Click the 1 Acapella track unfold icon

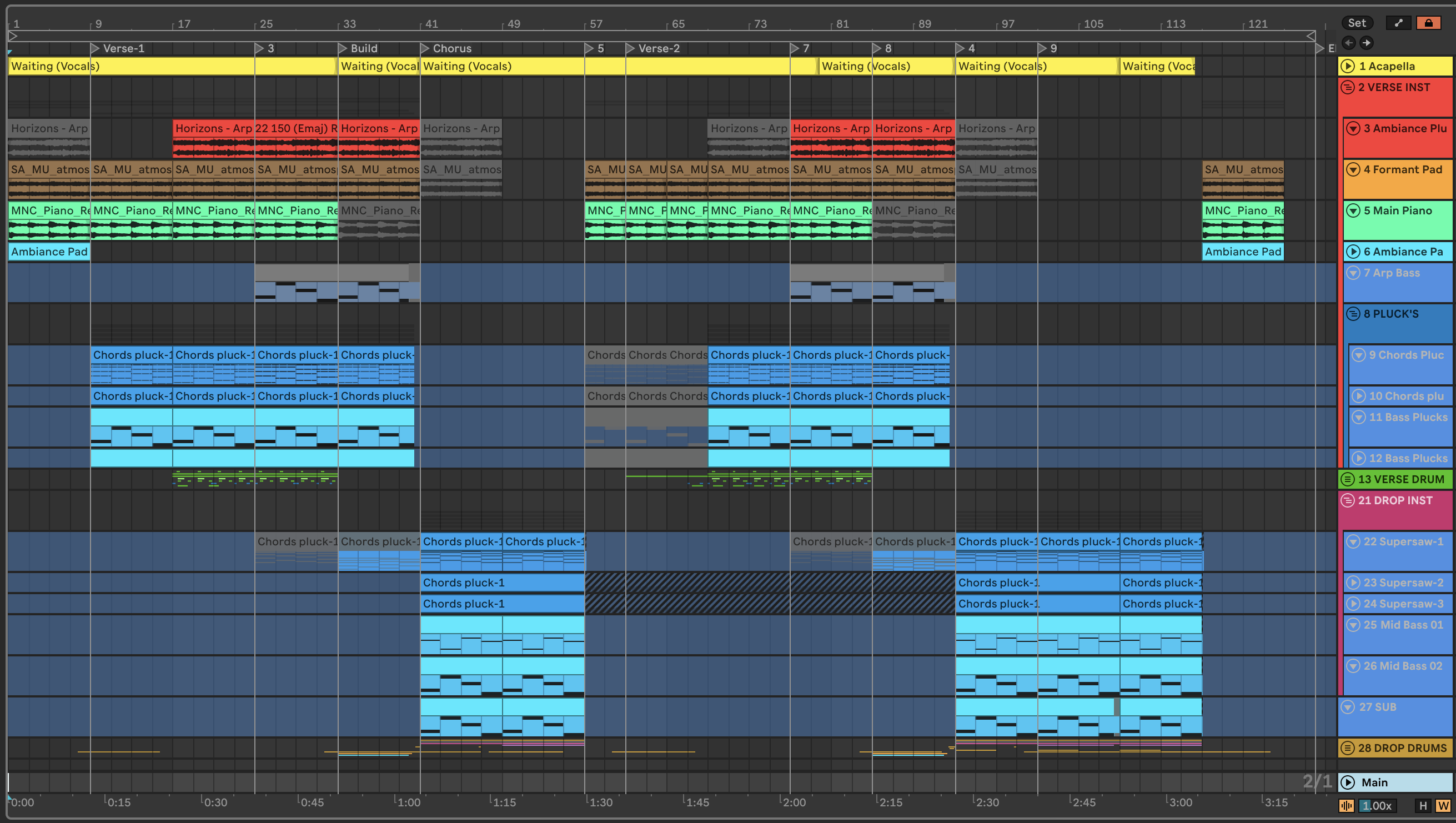pyautogui.click(x=1348, y=66)
